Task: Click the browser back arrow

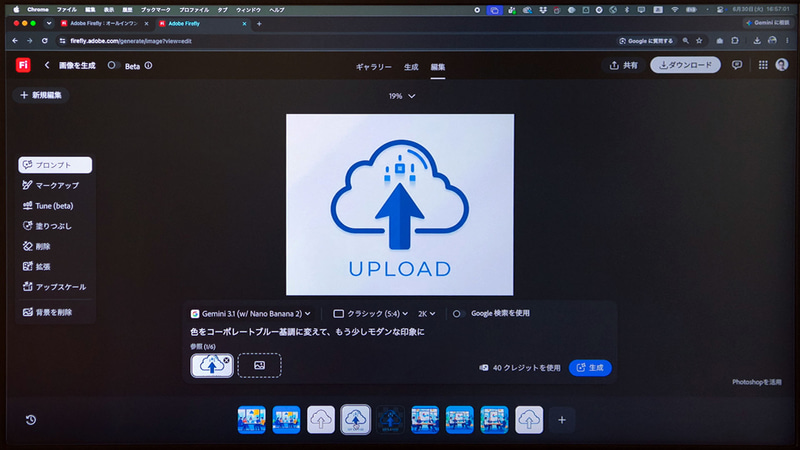Action: click(x=15, y=41)
